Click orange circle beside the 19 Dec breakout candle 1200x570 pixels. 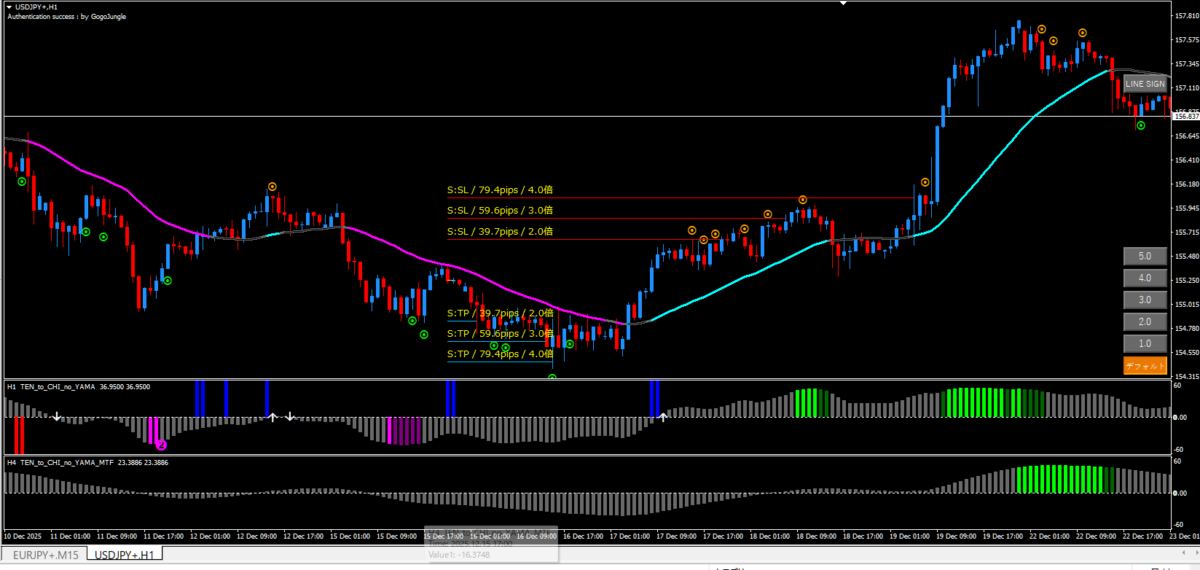(926, 183)
